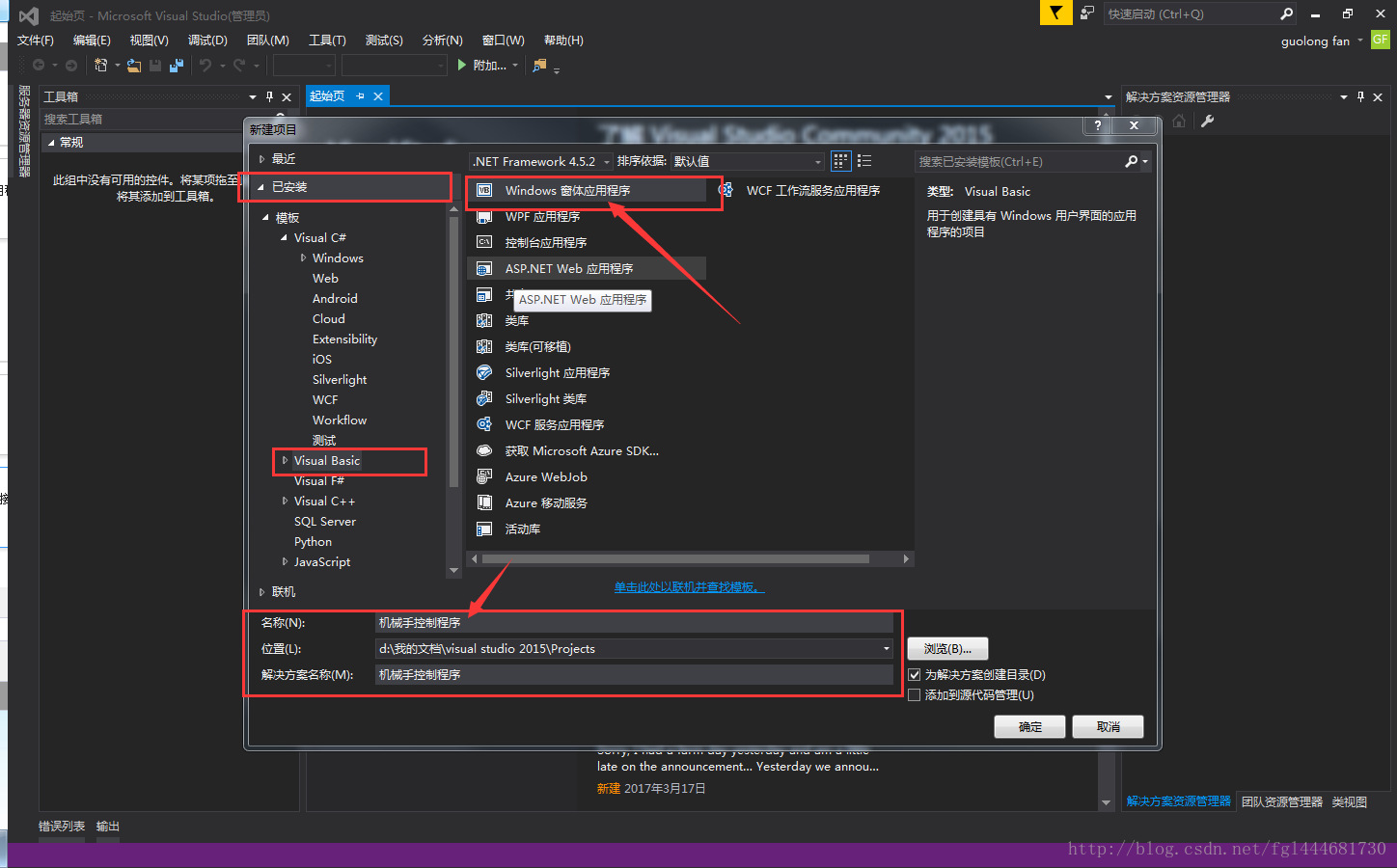Select Android under Visual C#
The height and width of the screenshot is (868, 1397).
click(335, 299)
